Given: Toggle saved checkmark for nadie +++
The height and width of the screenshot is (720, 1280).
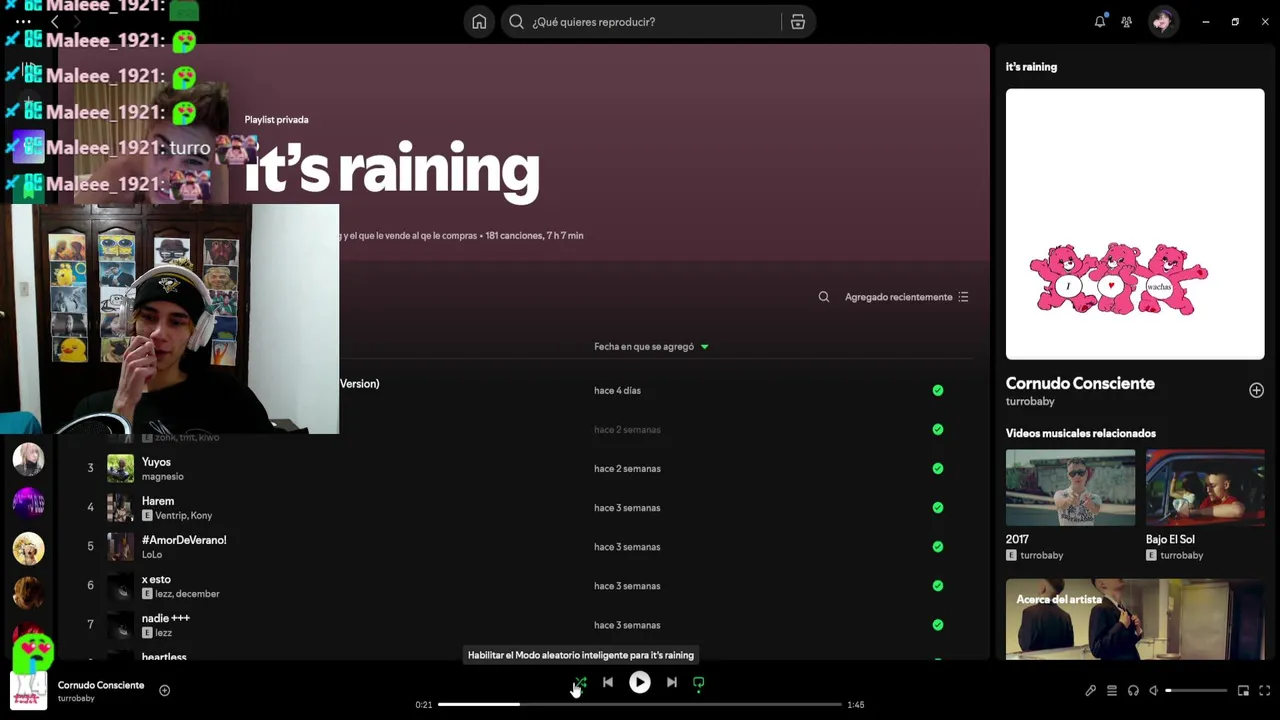Looking at the screenshot, I should 938,624.
